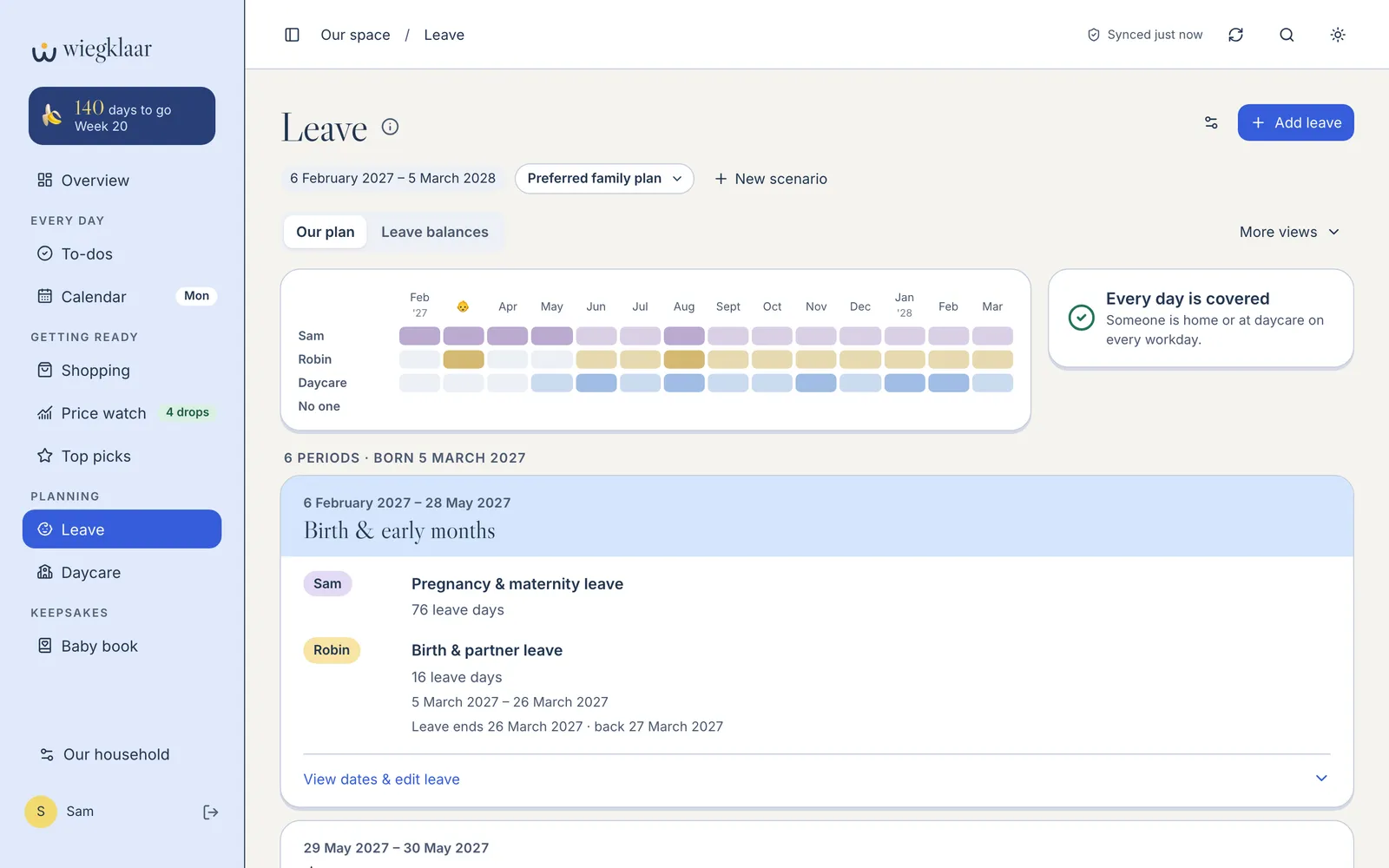Viewport: 1389px width, 868px height.
Task: Click View dates & edit leave link
Action: click(381, 779)
